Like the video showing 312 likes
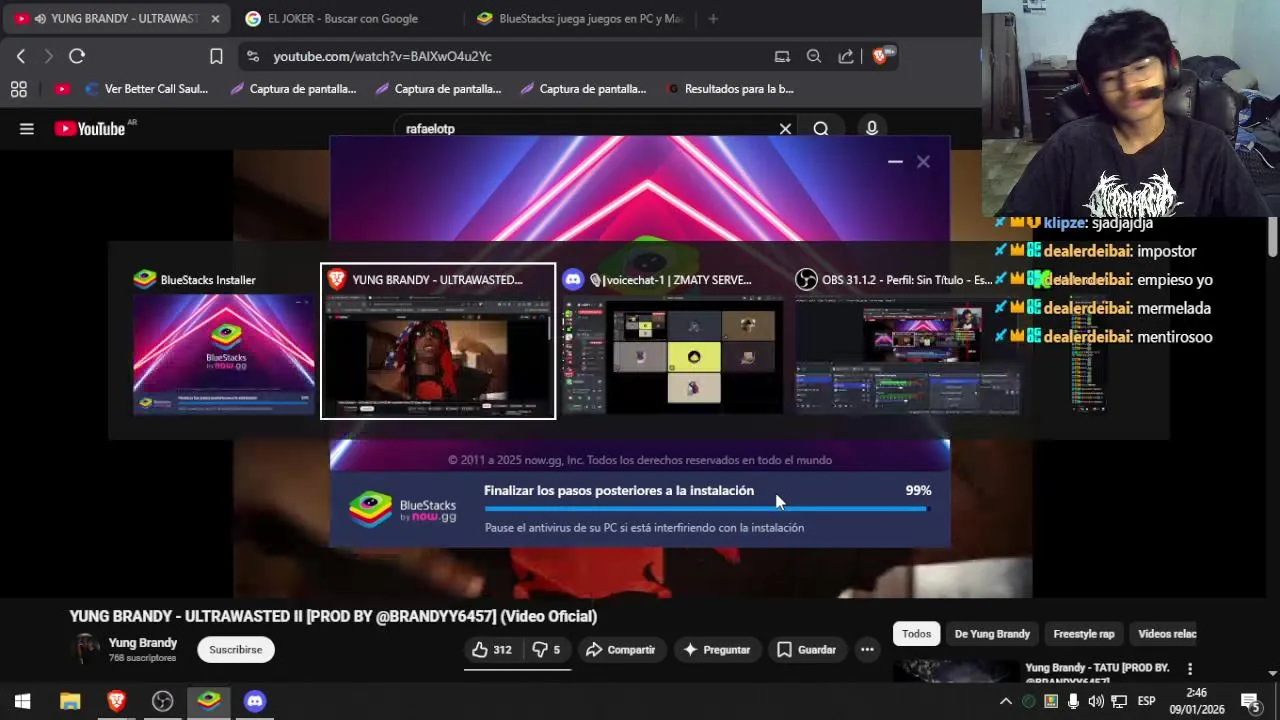Screen dimensions: 1280x720 click(491, 650)
